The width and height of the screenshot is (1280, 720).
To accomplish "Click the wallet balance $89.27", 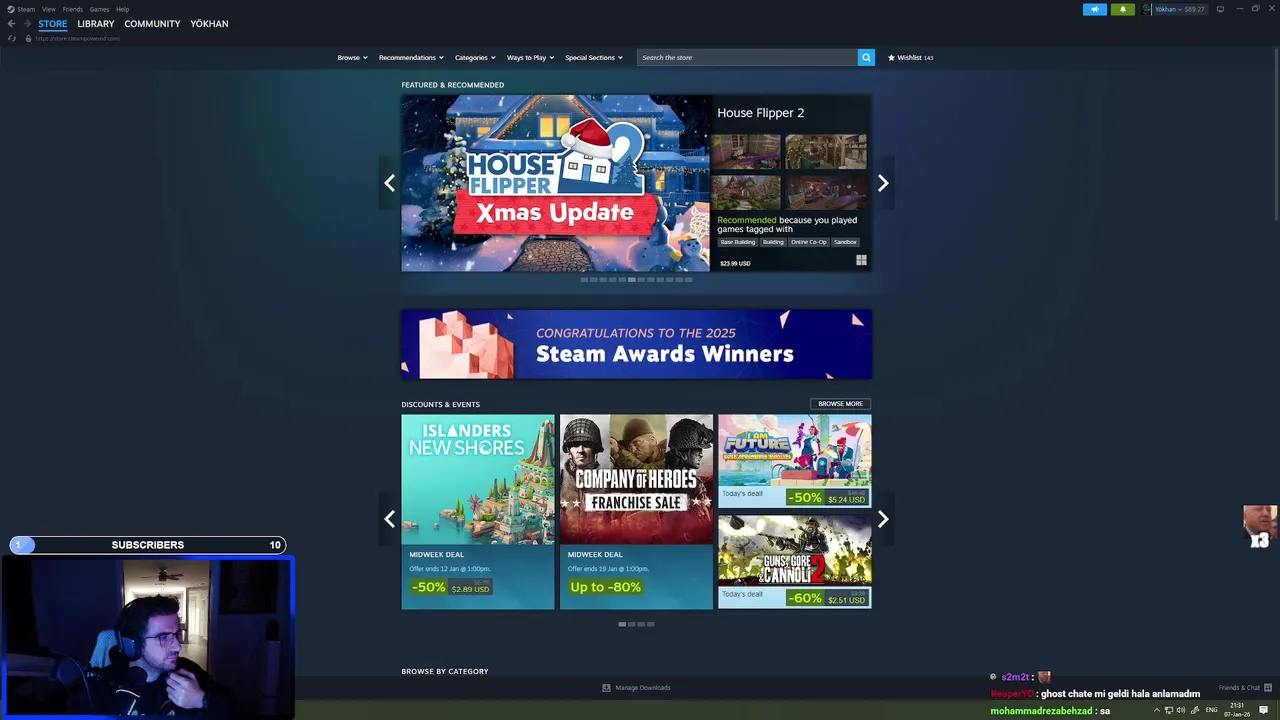I will point(1194,9).
